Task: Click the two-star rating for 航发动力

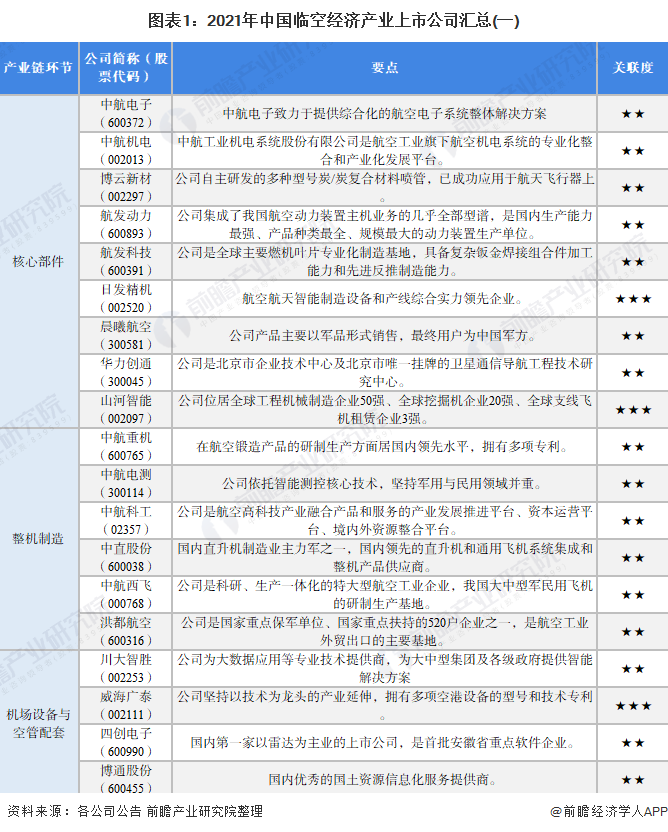Action: pos(633,224)
